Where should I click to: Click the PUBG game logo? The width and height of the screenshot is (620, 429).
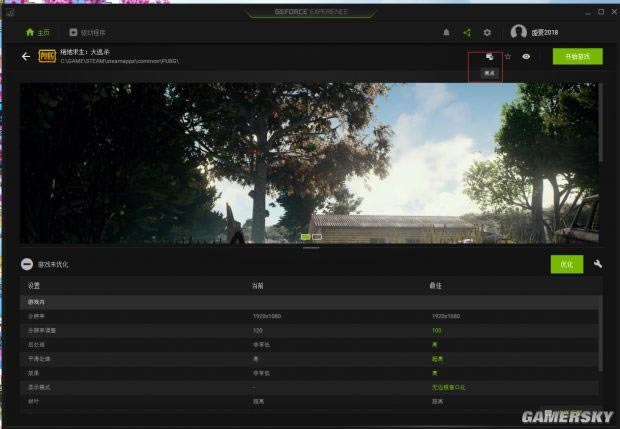pos(47,56)
